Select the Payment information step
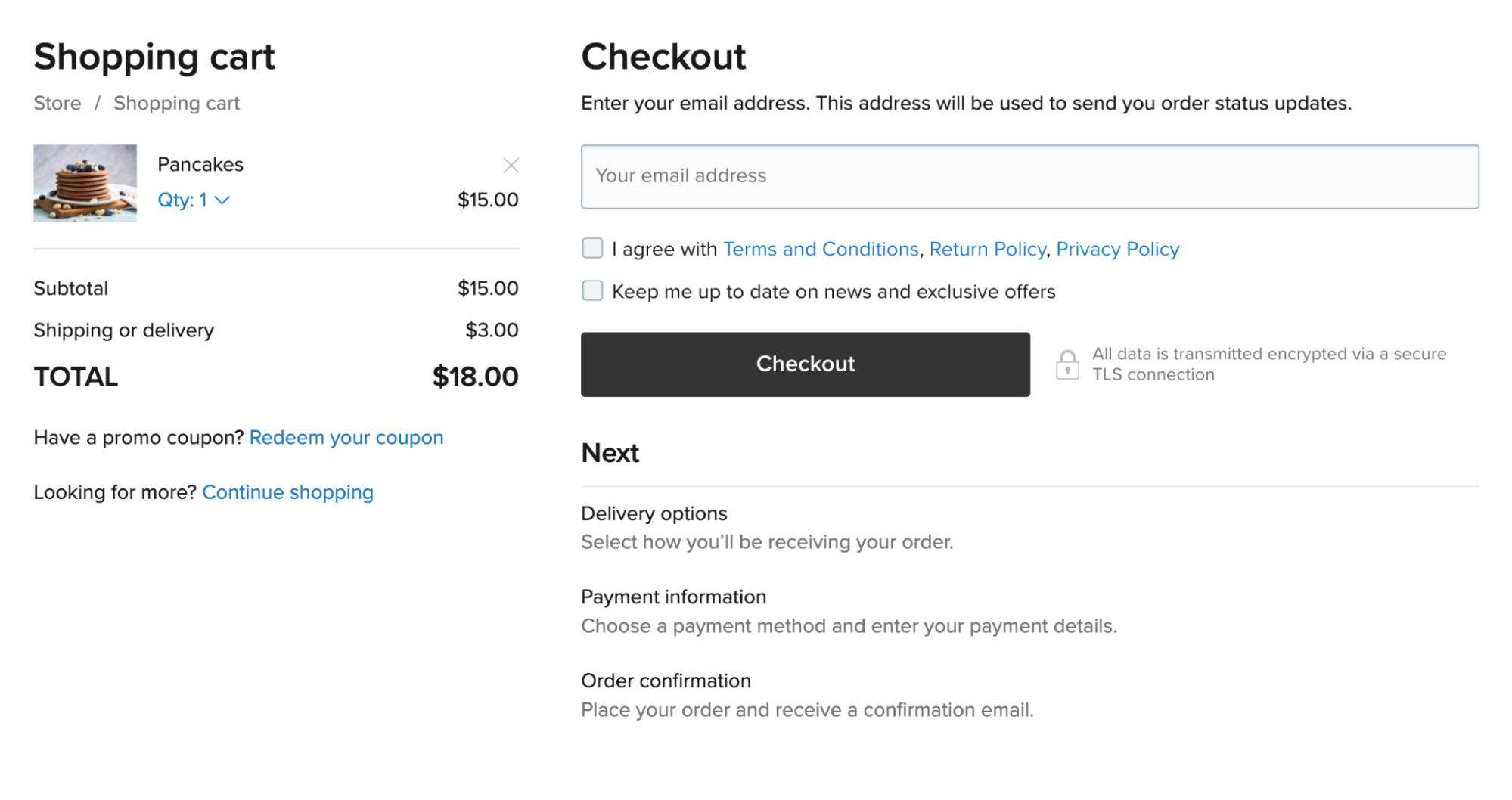The height and width of the screenshot is (800, 1512). (673, 597)
